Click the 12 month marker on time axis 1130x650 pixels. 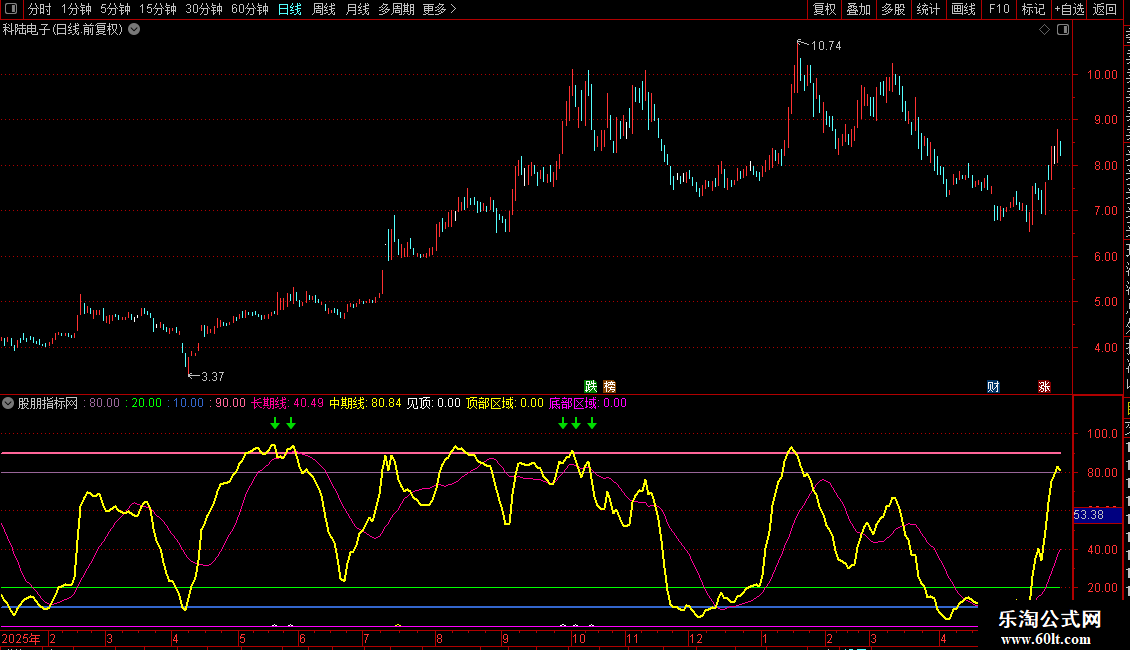coord(695,638)
